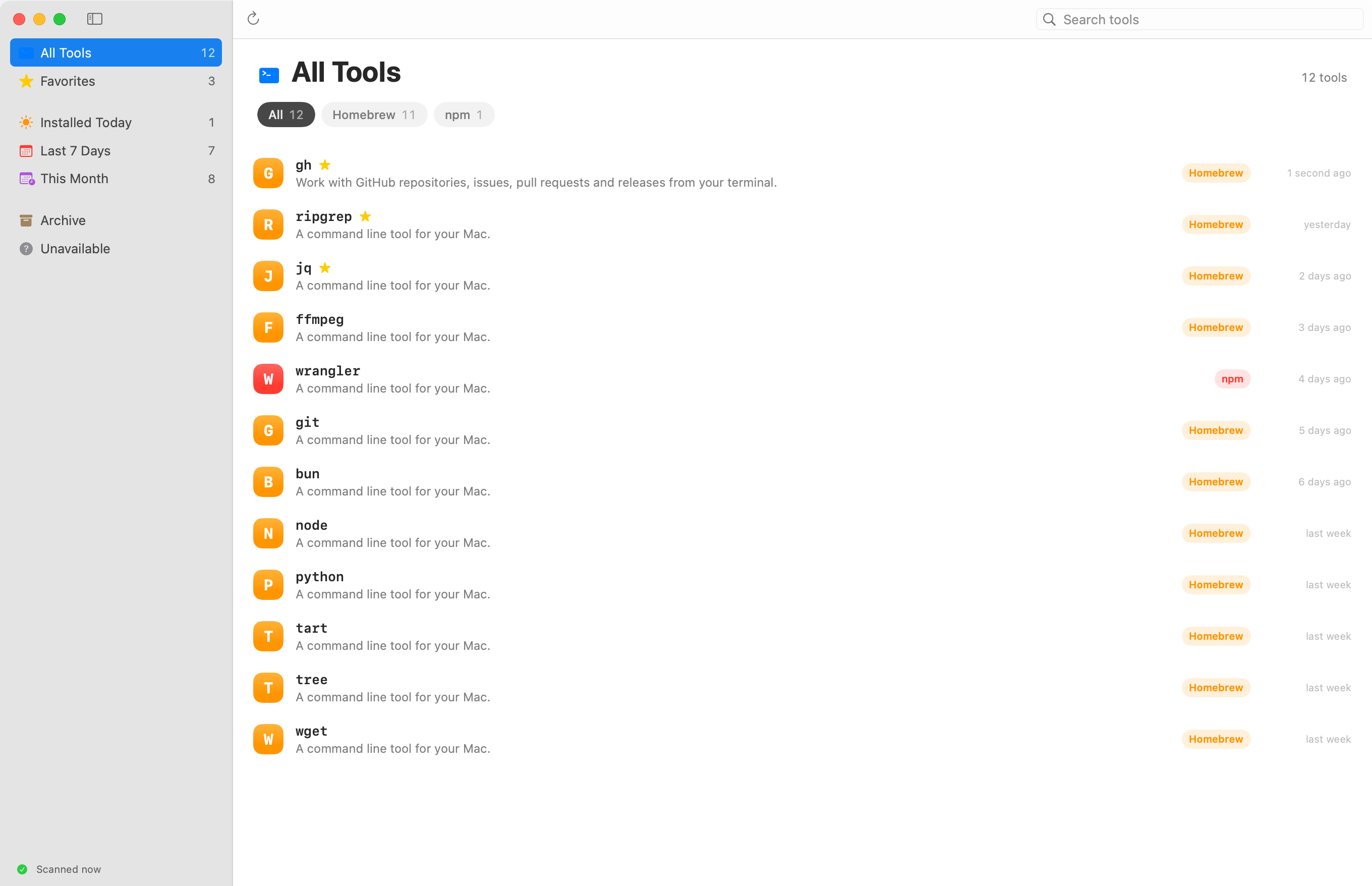This screenshot has height=886, width=1372.
Task: Select the bun tool name
Action: click(x=308, y=473)
